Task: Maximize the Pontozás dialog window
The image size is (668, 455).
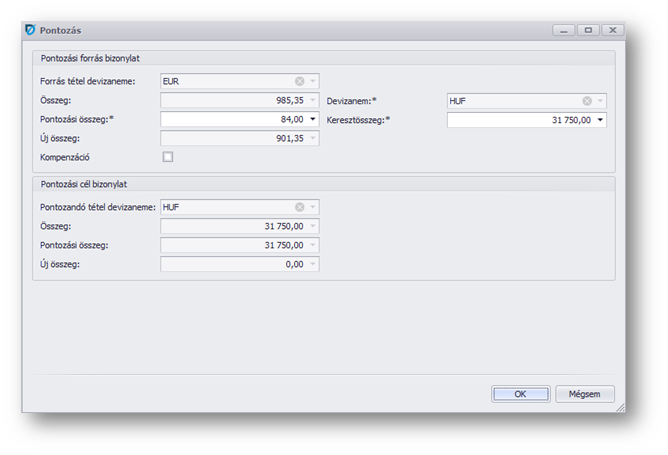Action: [588, 30]
